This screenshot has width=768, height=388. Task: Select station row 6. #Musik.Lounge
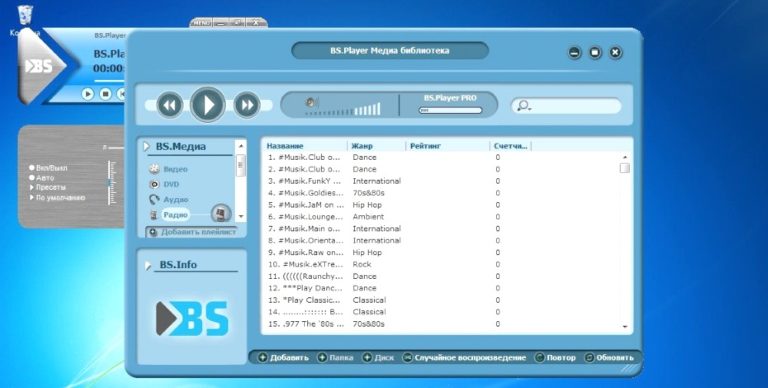(x=441, y=217)
